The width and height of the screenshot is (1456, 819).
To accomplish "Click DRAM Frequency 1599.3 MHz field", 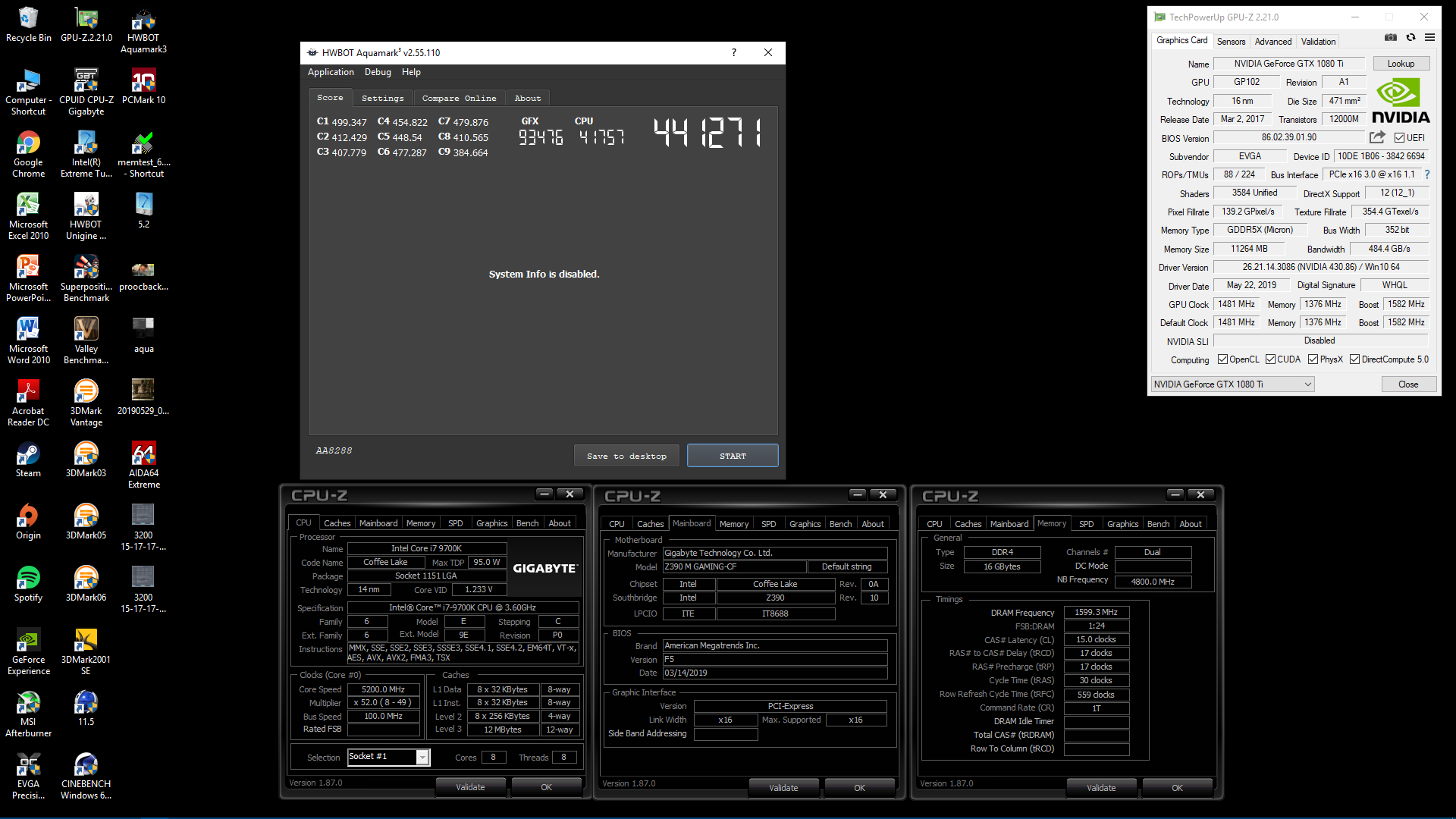I will tap(1096, 612).
